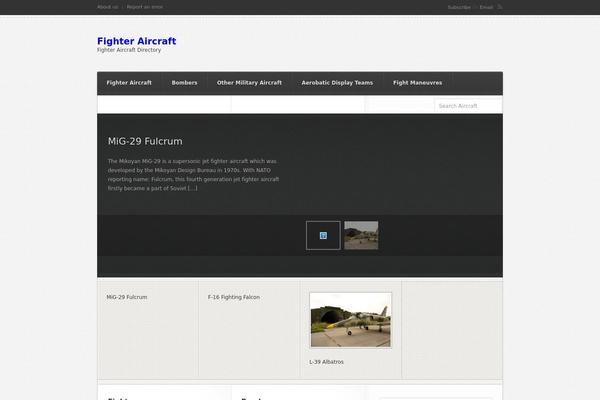Open the MiG-29 Fulcrum slider heading
Viewport: 600px width, 400px height.
pos(145,141)
